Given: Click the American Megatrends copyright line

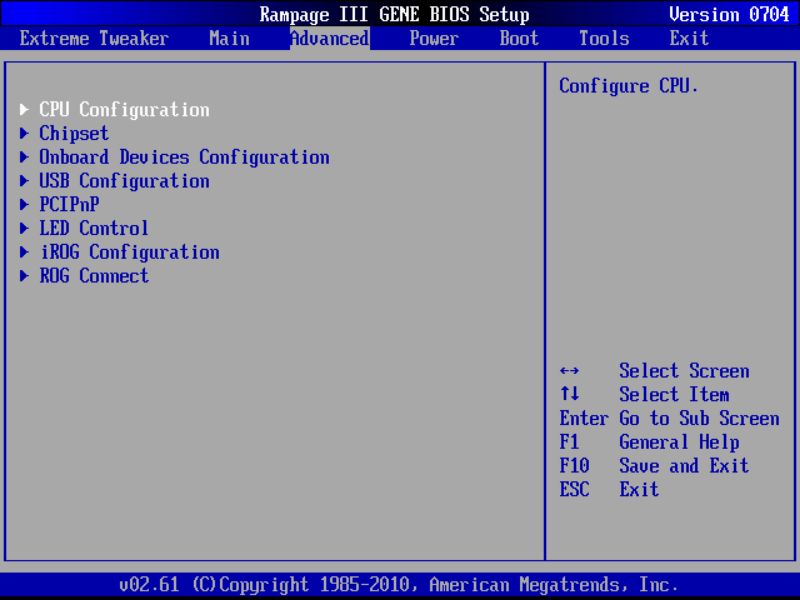Looking at the screenshot, I should 398,585.
